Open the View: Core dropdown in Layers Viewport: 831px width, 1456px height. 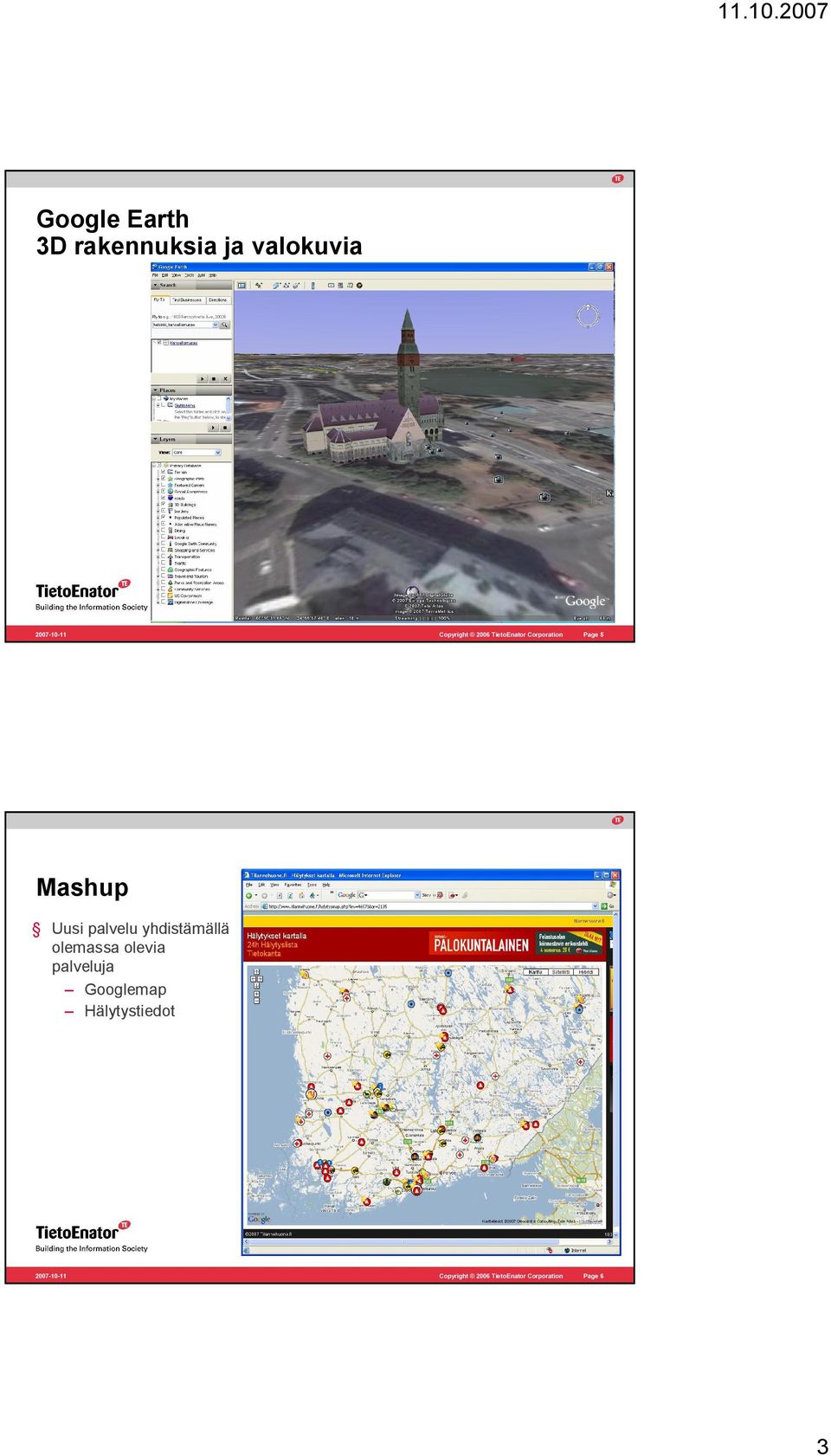196,453
